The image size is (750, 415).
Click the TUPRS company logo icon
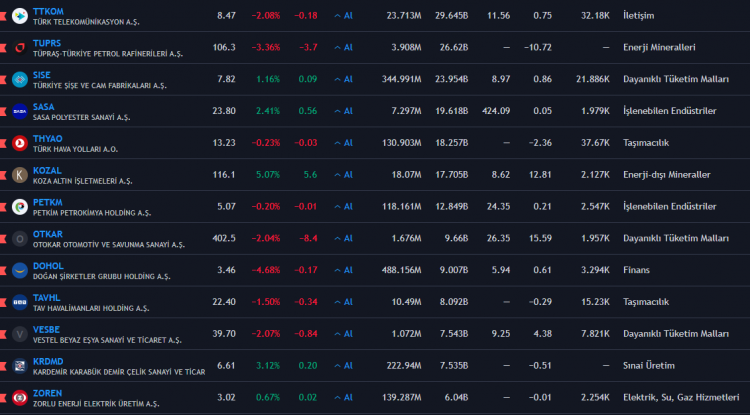20,47
